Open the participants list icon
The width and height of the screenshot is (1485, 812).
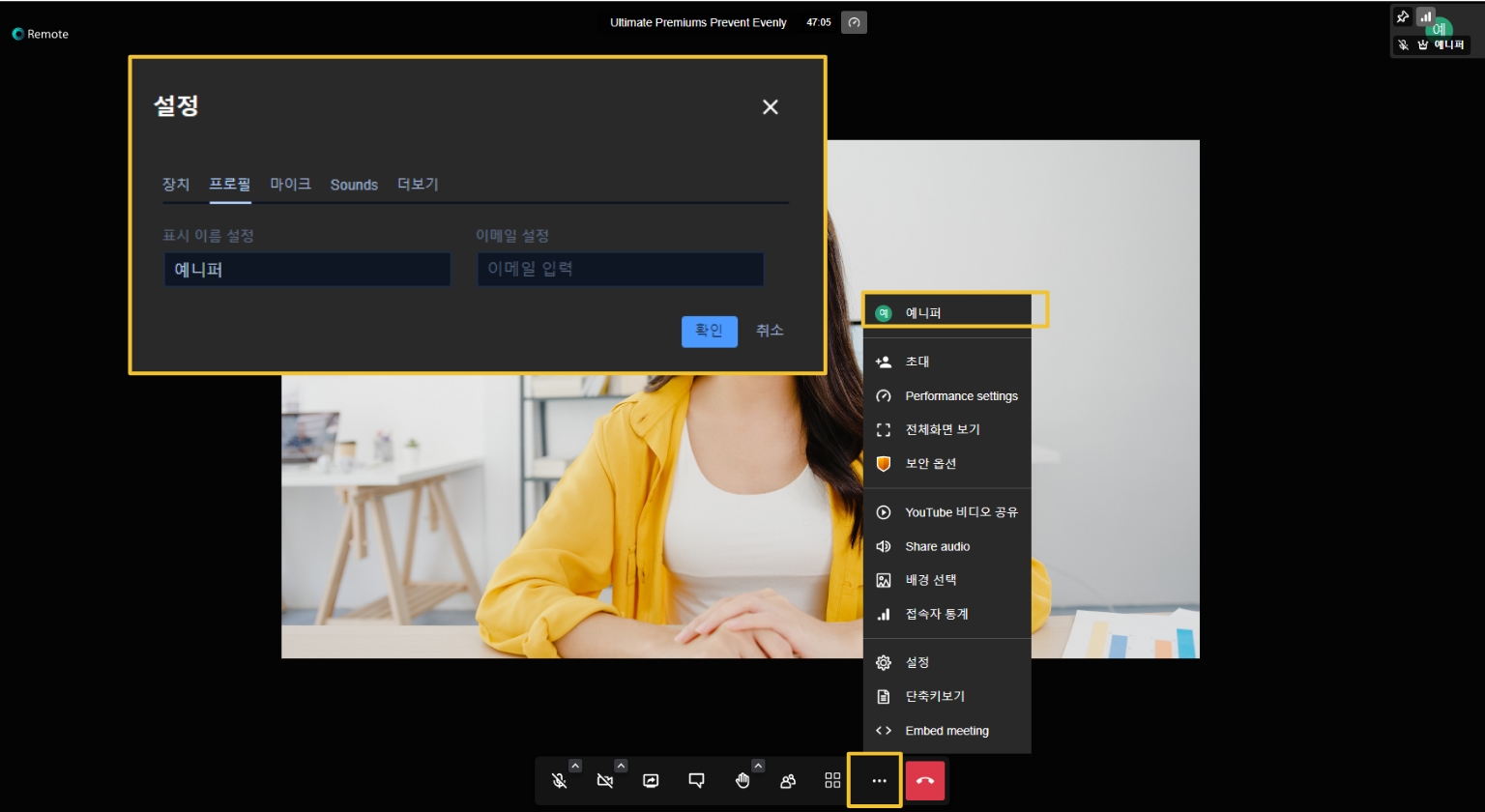point(788,781)
